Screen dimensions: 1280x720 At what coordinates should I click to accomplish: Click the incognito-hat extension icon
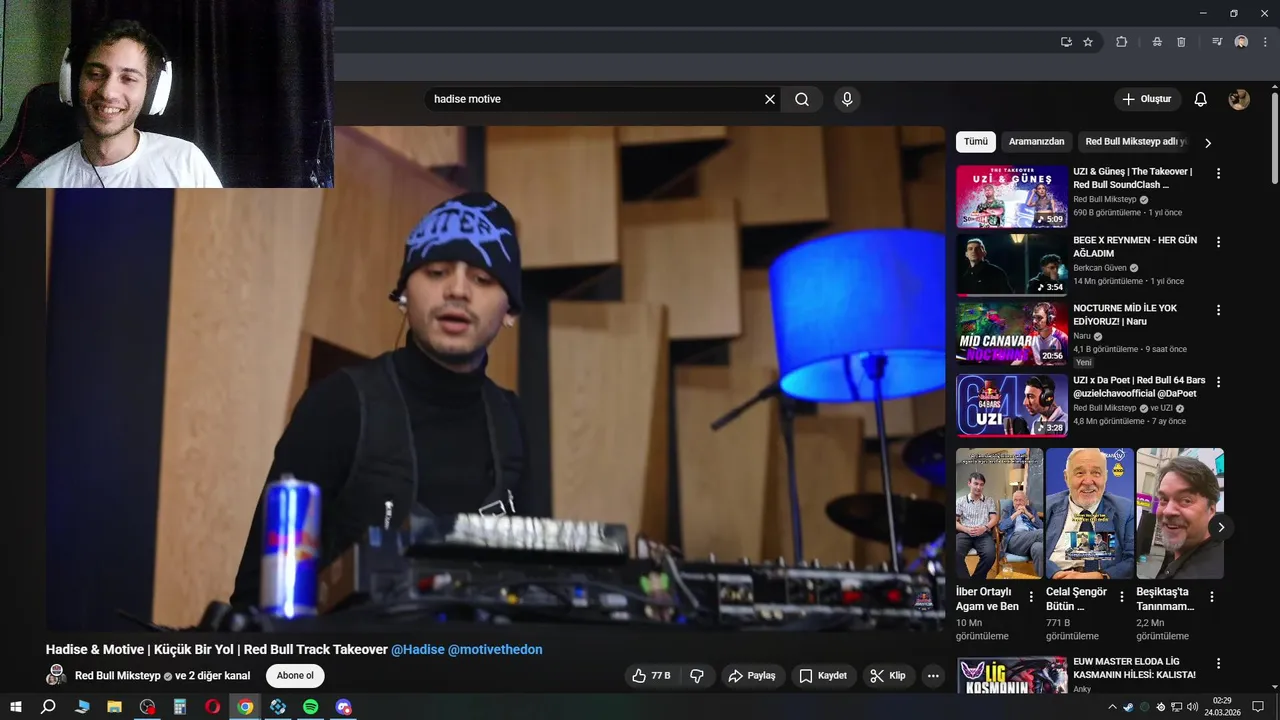tap(1156, 42)
